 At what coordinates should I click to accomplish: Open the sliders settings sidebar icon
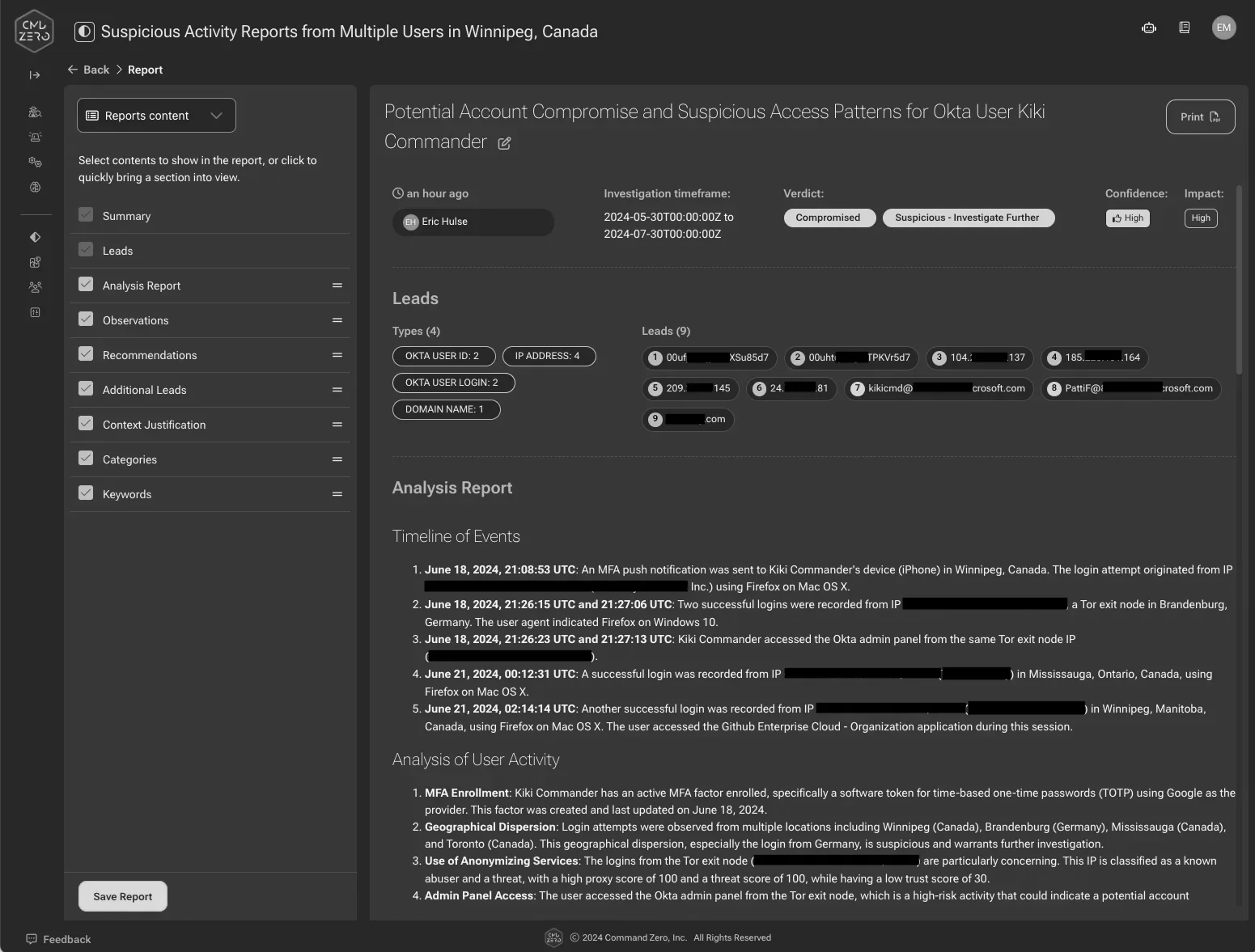click(35, 312)
